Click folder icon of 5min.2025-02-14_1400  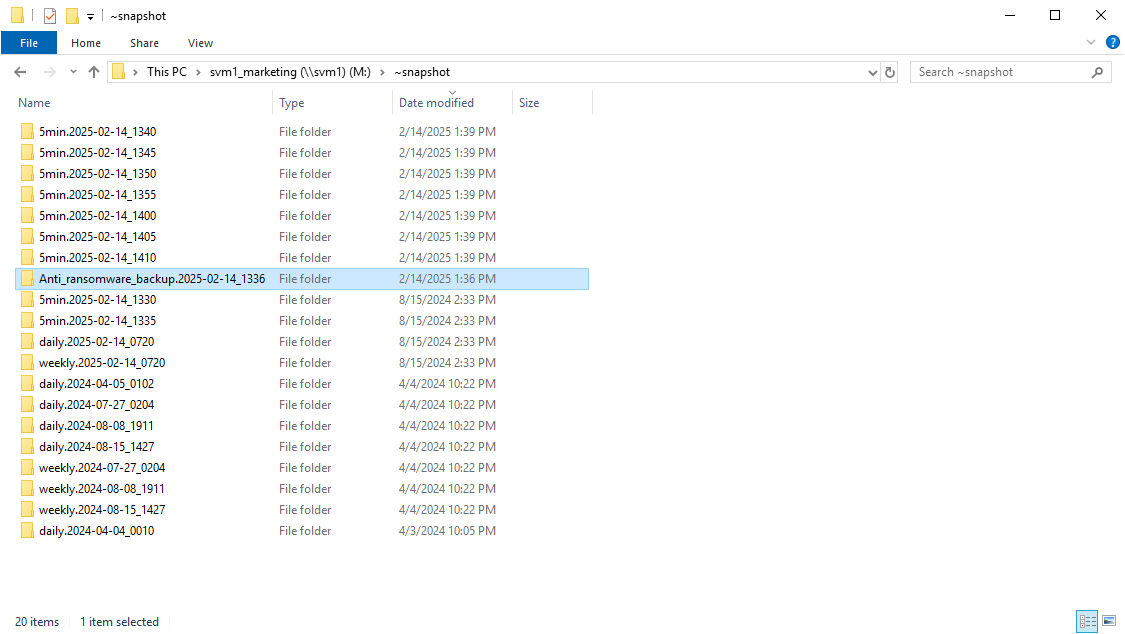(27, 216)
